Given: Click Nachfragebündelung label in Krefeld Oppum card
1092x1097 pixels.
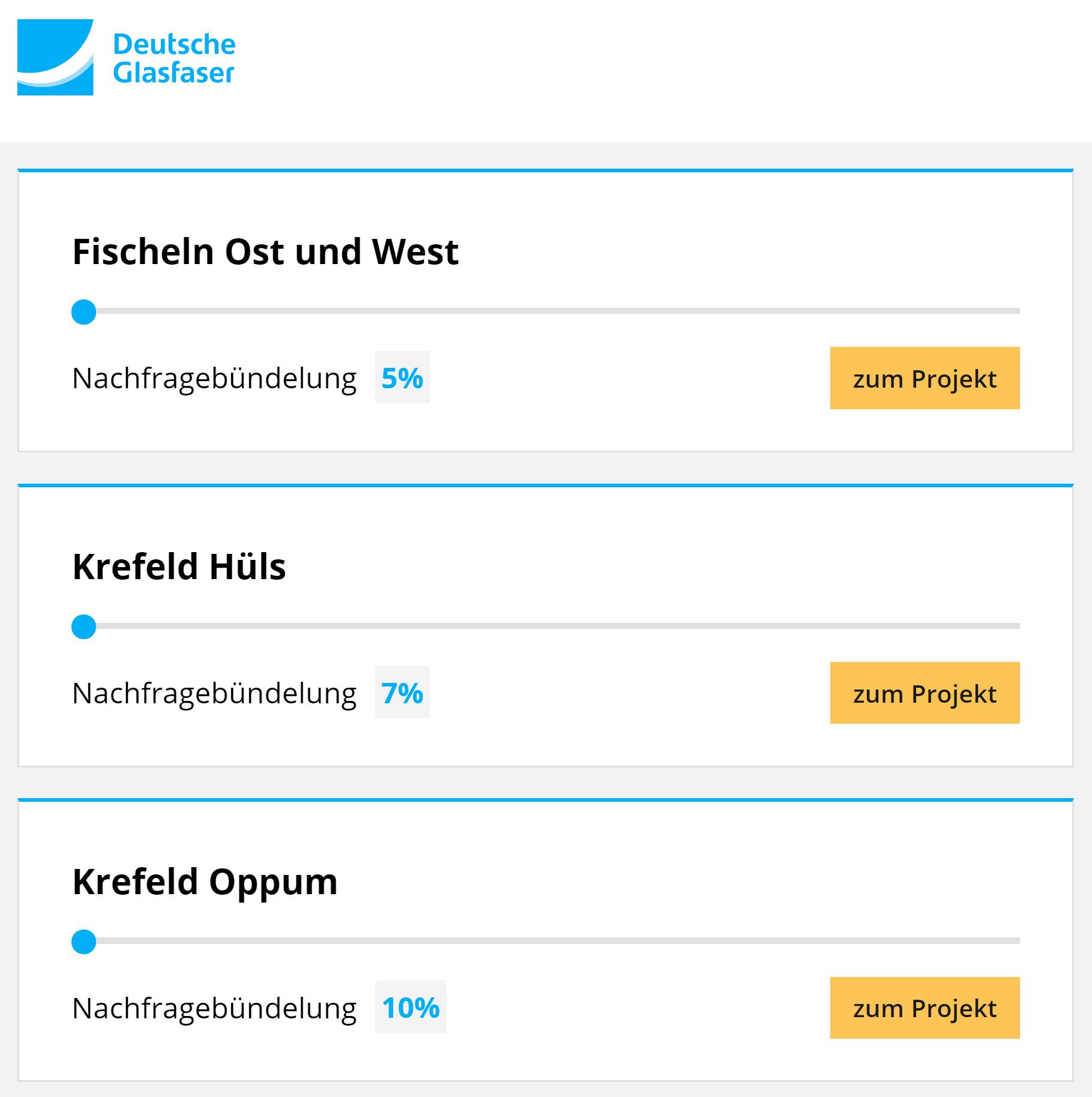Looking at the screenshot, I should point(213,1008).
